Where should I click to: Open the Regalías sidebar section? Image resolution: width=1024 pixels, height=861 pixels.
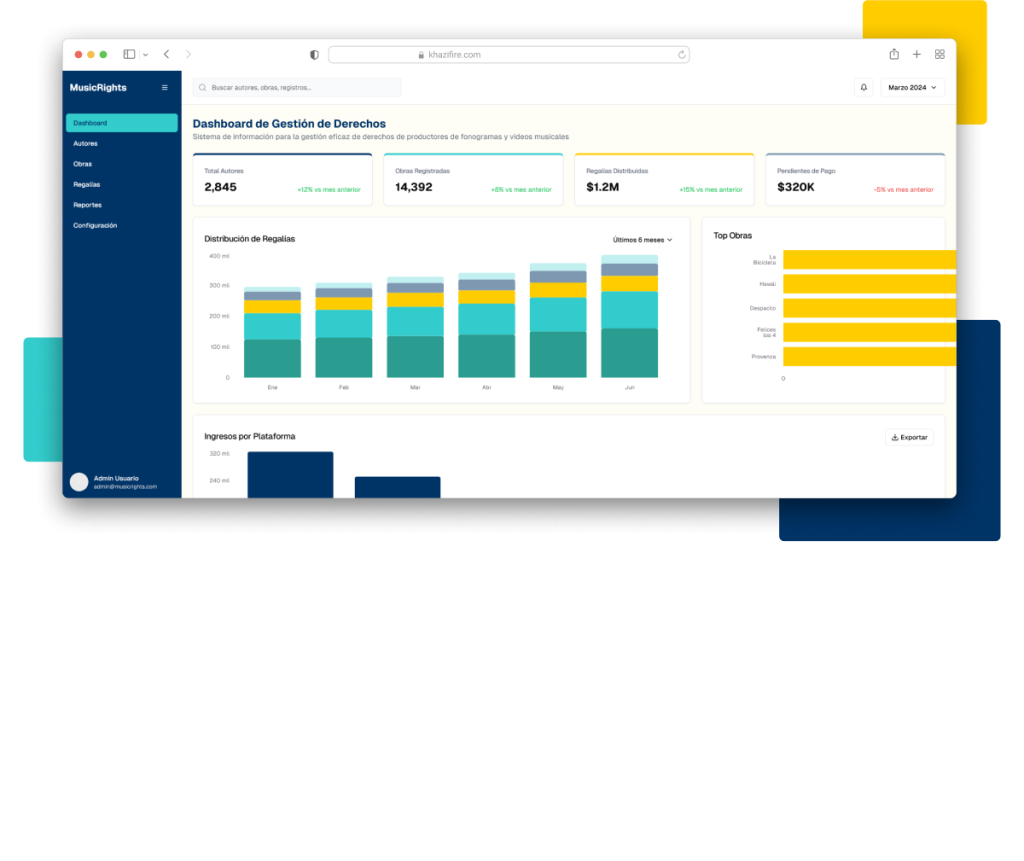pyautogui.click(x=86, y=185)
